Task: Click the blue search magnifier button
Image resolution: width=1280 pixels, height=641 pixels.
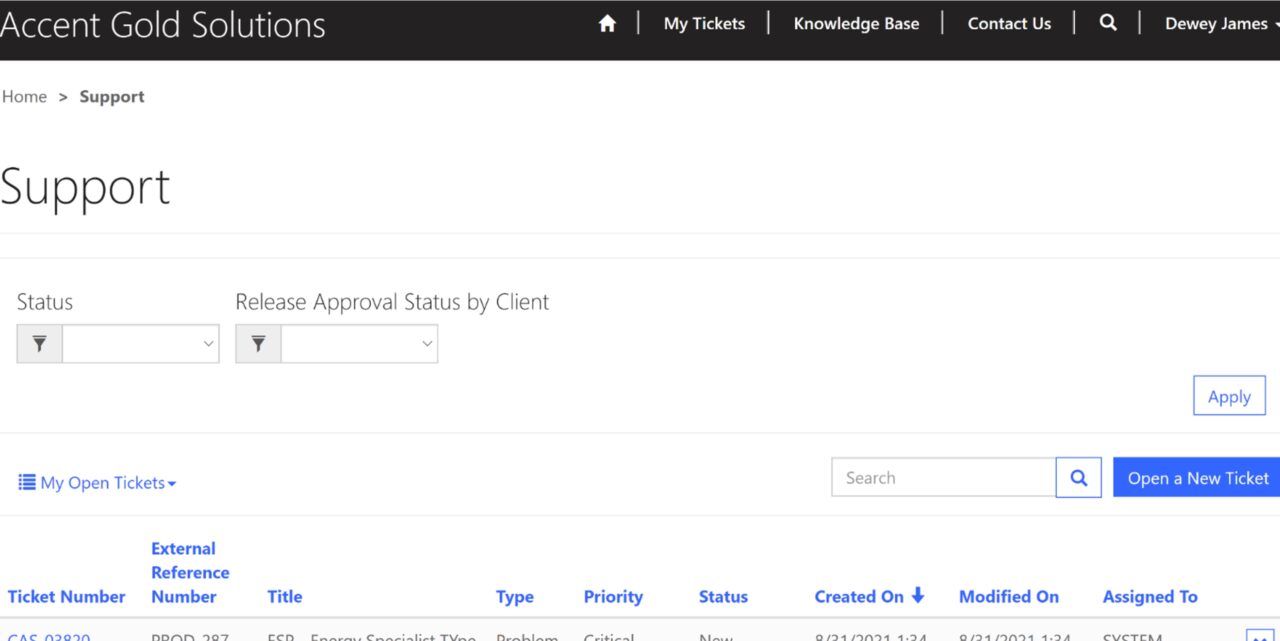Action: click(1078, 478)
